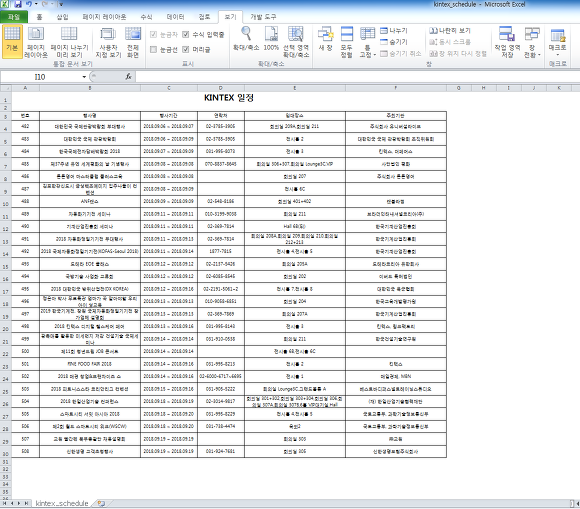This screenshot has height=509, width=580.
Task: Expand the Name Box dropdown arrow
Action: click(x=84, y=77)
